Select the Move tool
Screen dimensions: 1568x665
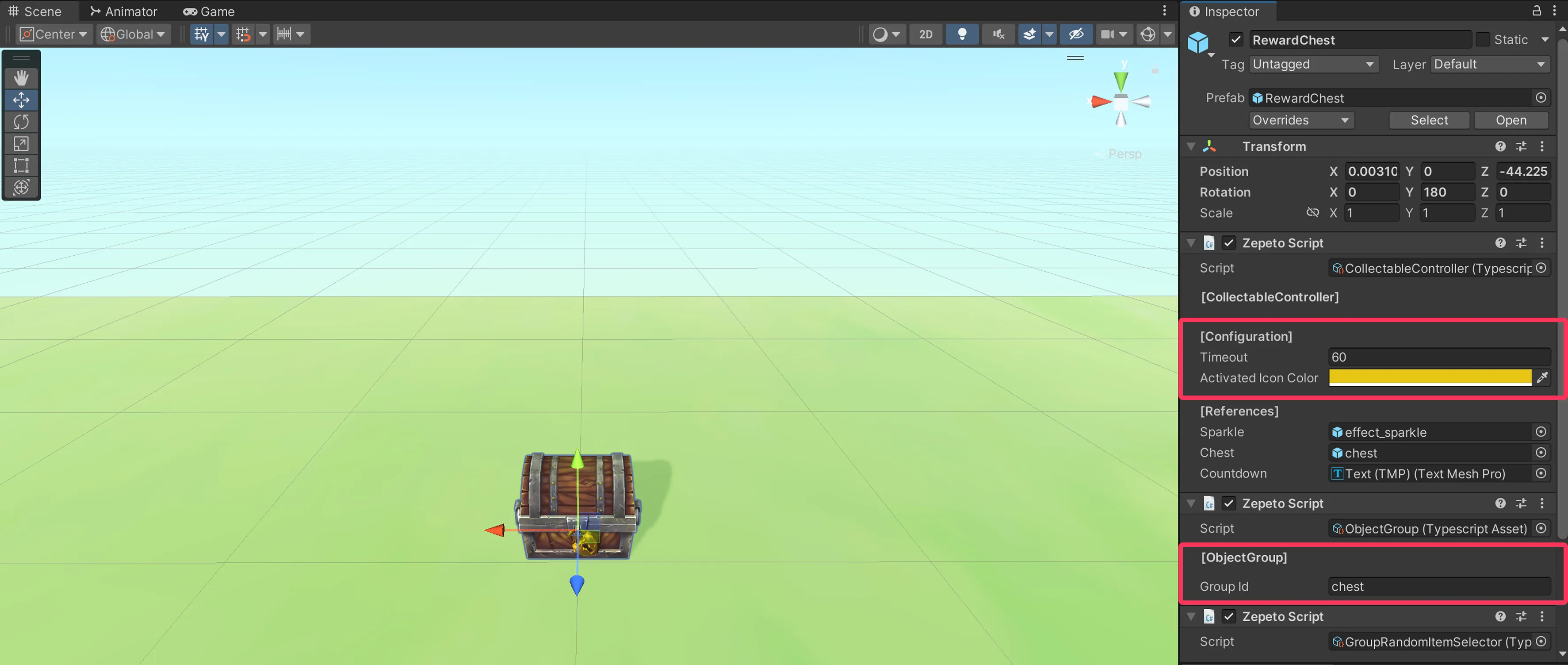click(21, 100)
